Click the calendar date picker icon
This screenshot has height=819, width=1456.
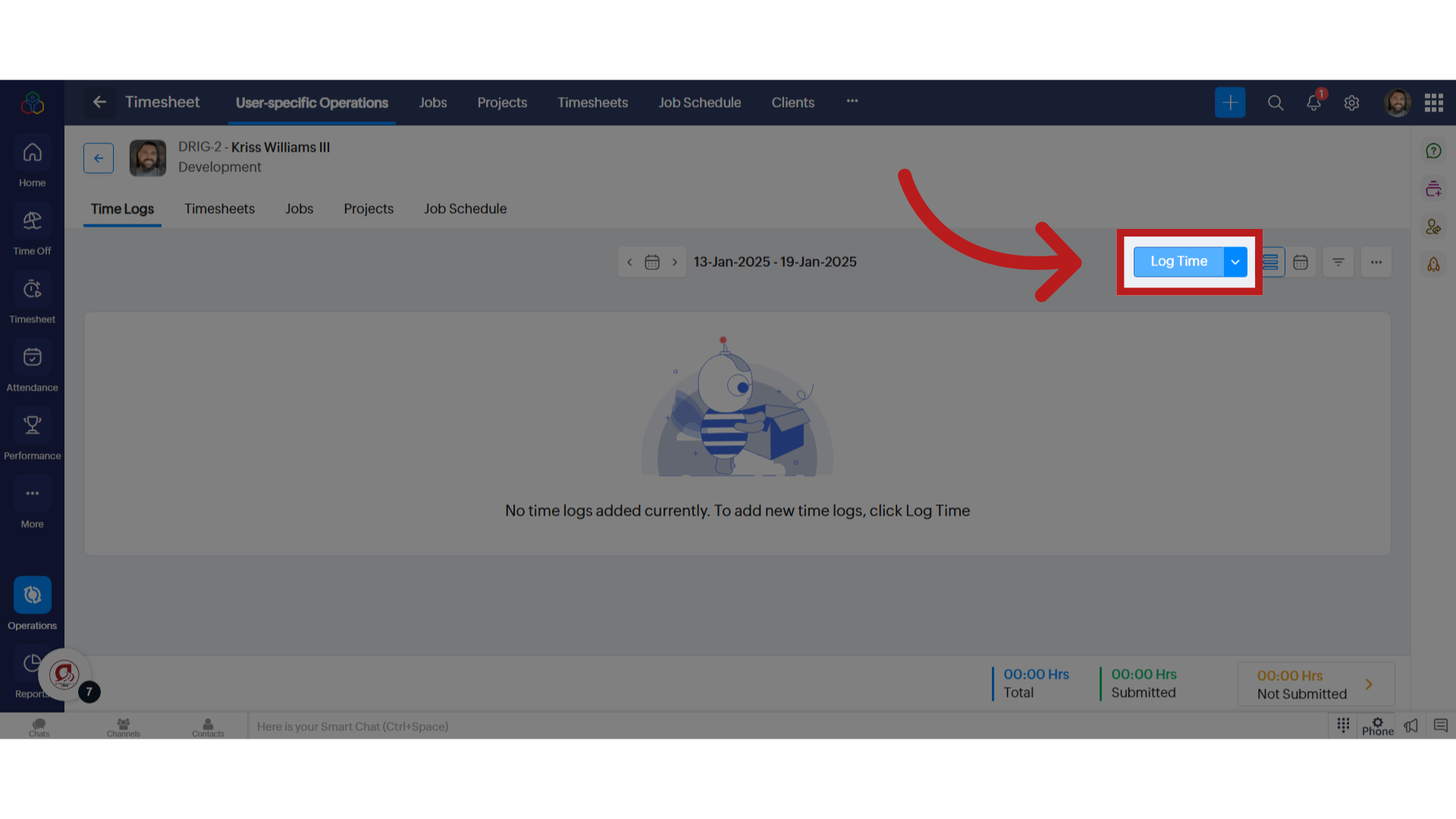click(652, 261)
